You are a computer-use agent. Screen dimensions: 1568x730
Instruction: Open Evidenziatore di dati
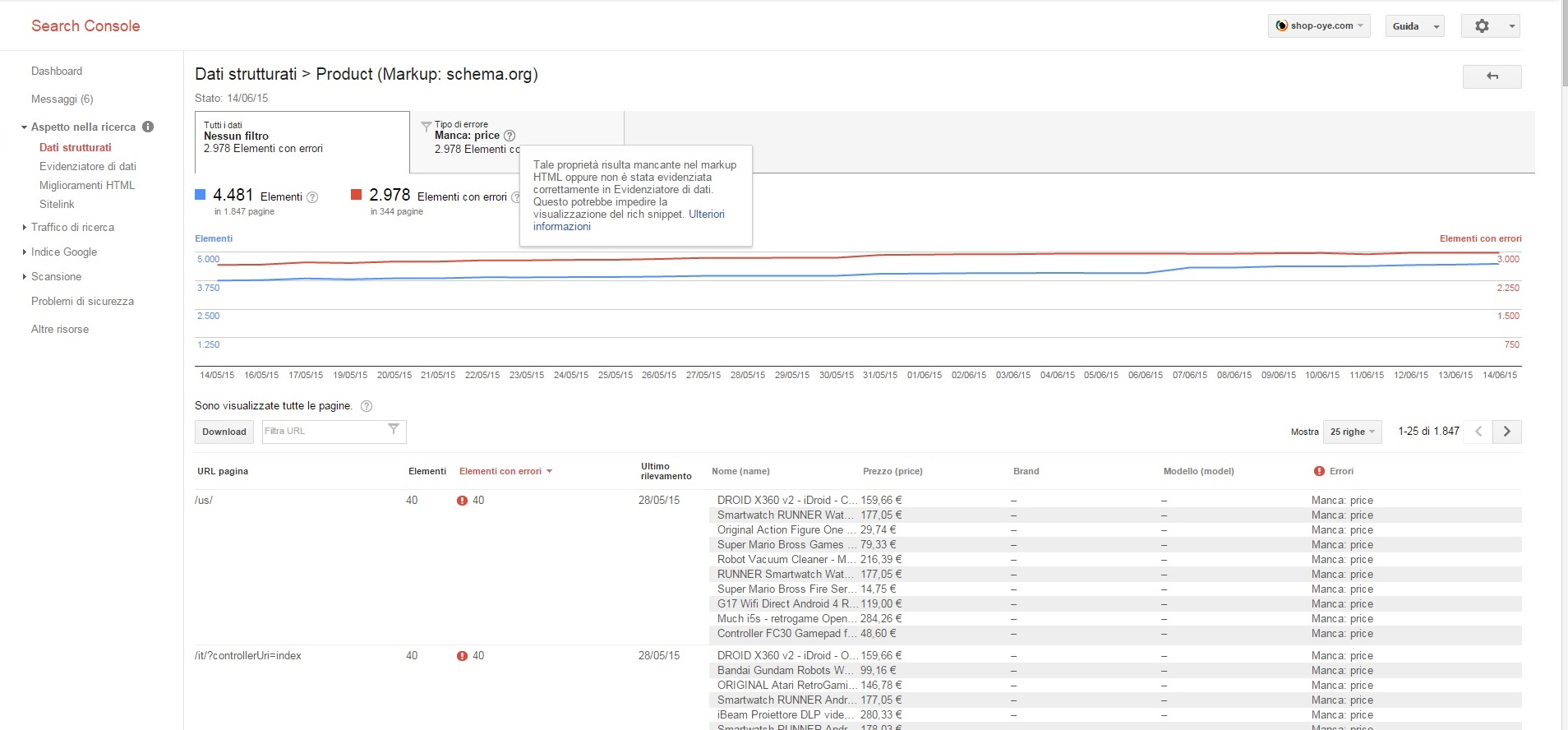[x=88, y=167]
